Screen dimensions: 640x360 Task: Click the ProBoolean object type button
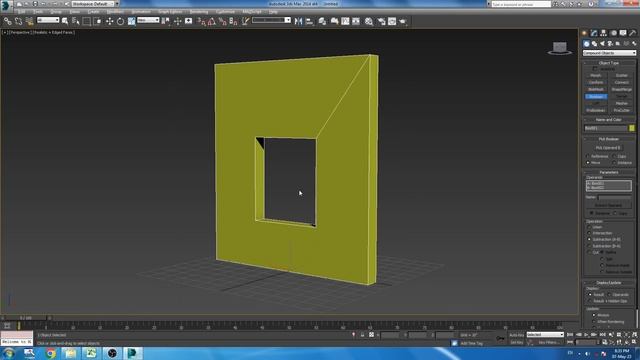[596, 110]
